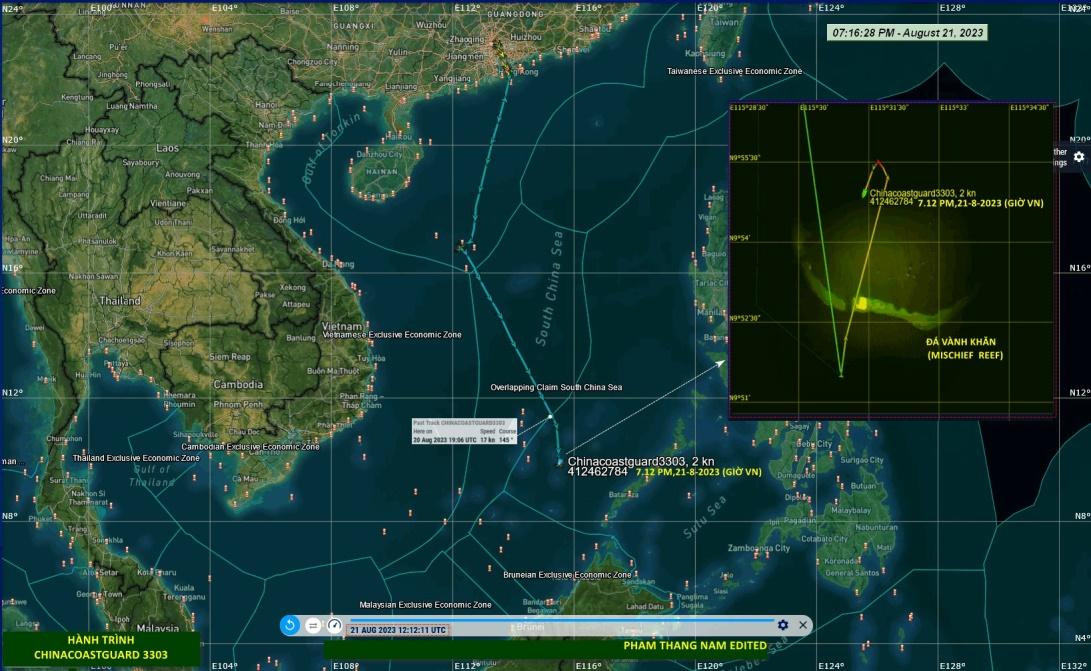
Task: Click the 07:16:28 PM - August 21, 2023 timestamp box
Action: pos(907,33)
